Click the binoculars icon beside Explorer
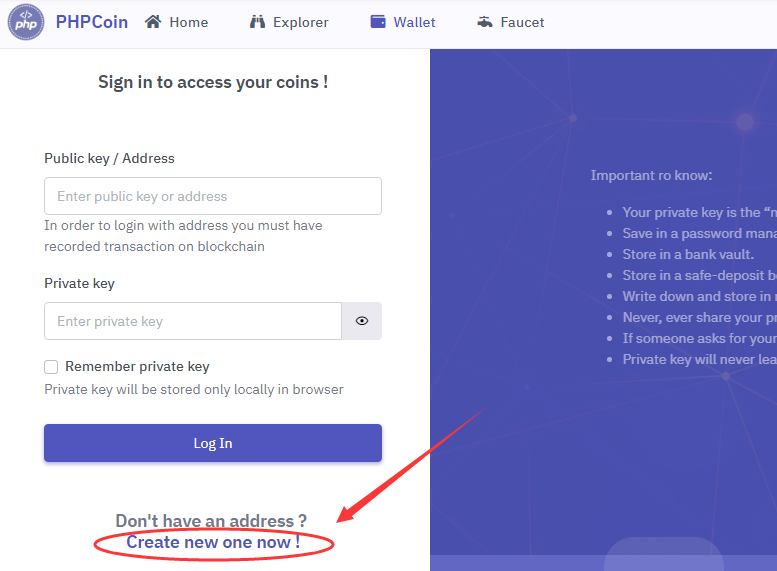Image resolution: width=777 pixels, height=571 pixels. (x=257, y=22)
